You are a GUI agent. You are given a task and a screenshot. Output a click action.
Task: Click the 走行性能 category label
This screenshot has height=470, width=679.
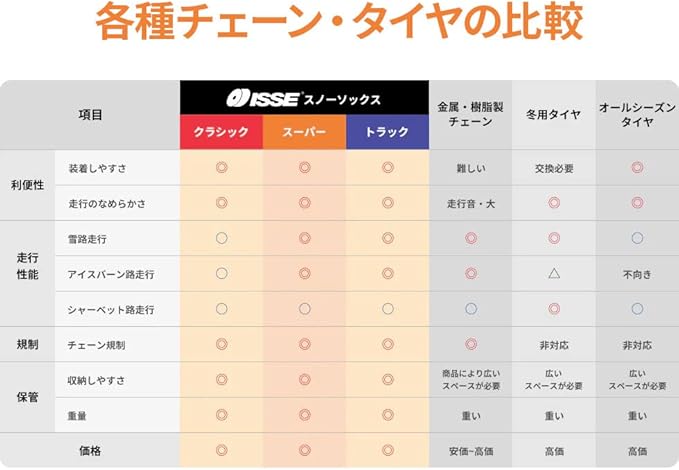click(x=27, y=265)
